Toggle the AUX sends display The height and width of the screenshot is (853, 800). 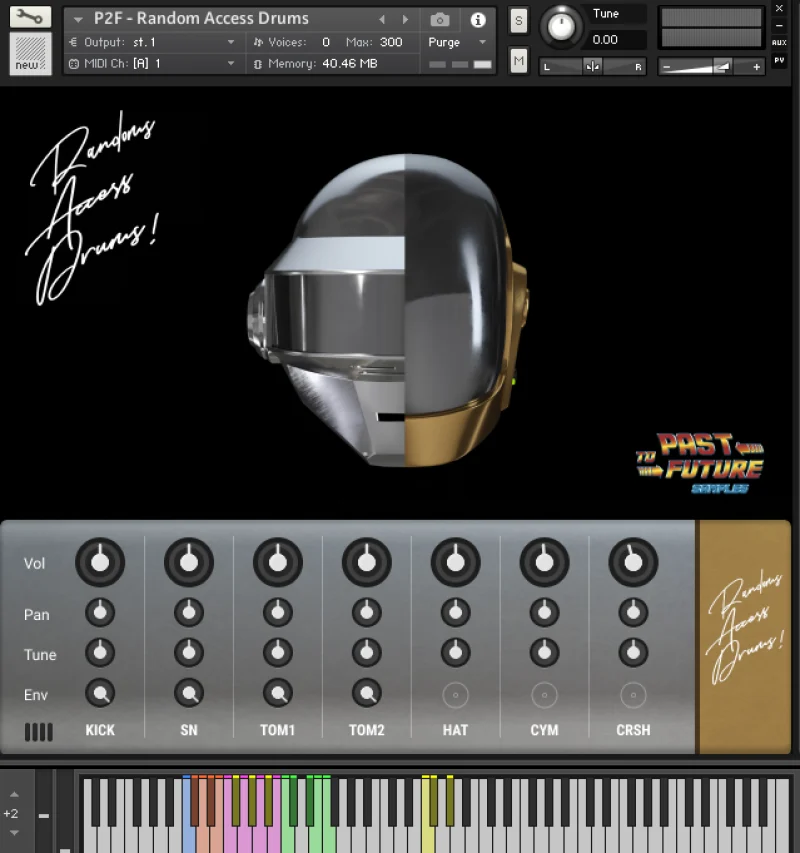777,41
